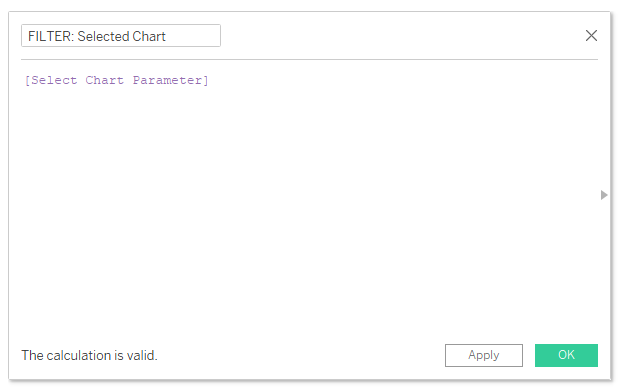The width and height of the screenshot is (623, 391).
Task: Click the word 'Select' in the formula
Action: (54, 80)
